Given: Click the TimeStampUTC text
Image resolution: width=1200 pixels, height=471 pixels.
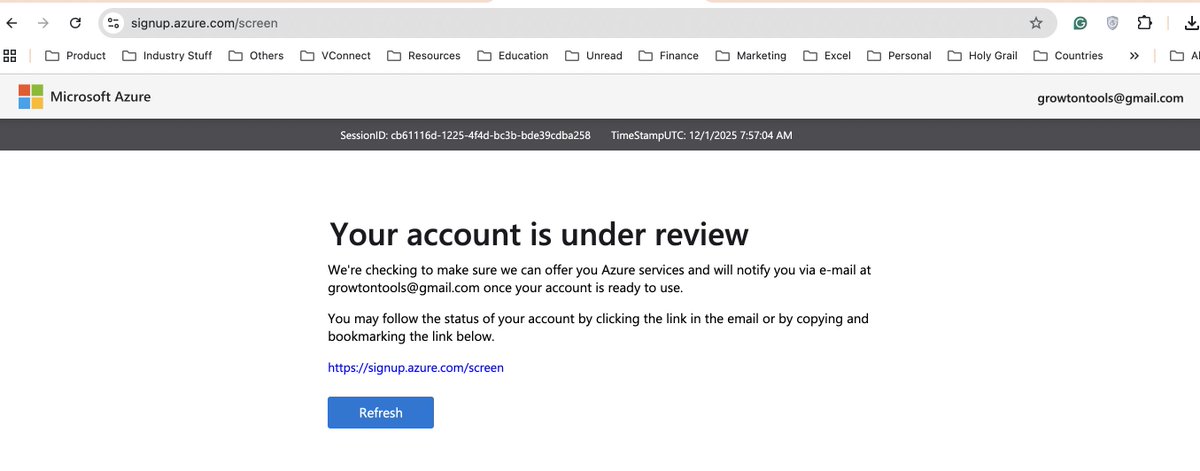Looking at the screenshot, I should pos(702,135).
